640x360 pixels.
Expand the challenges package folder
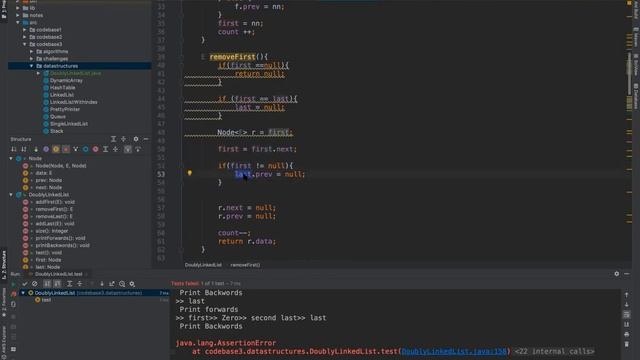(x=31, y=59)
